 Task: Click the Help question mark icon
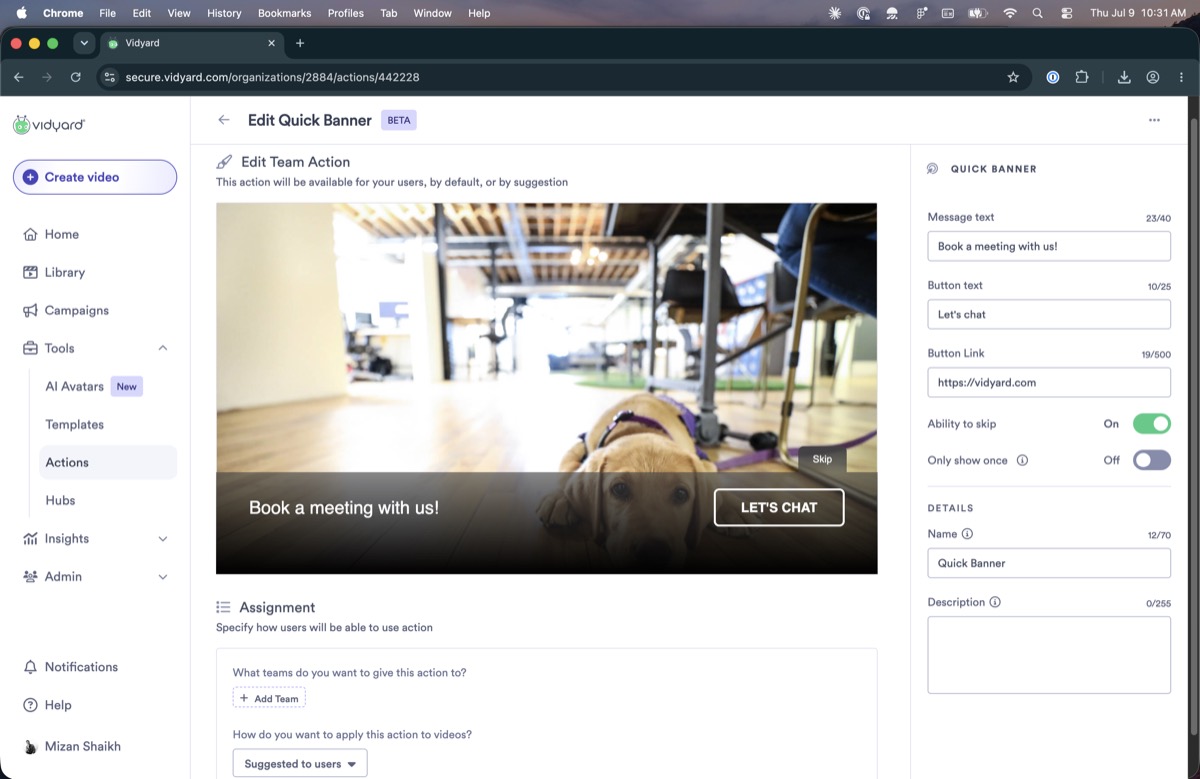click(x=30, y=705)
